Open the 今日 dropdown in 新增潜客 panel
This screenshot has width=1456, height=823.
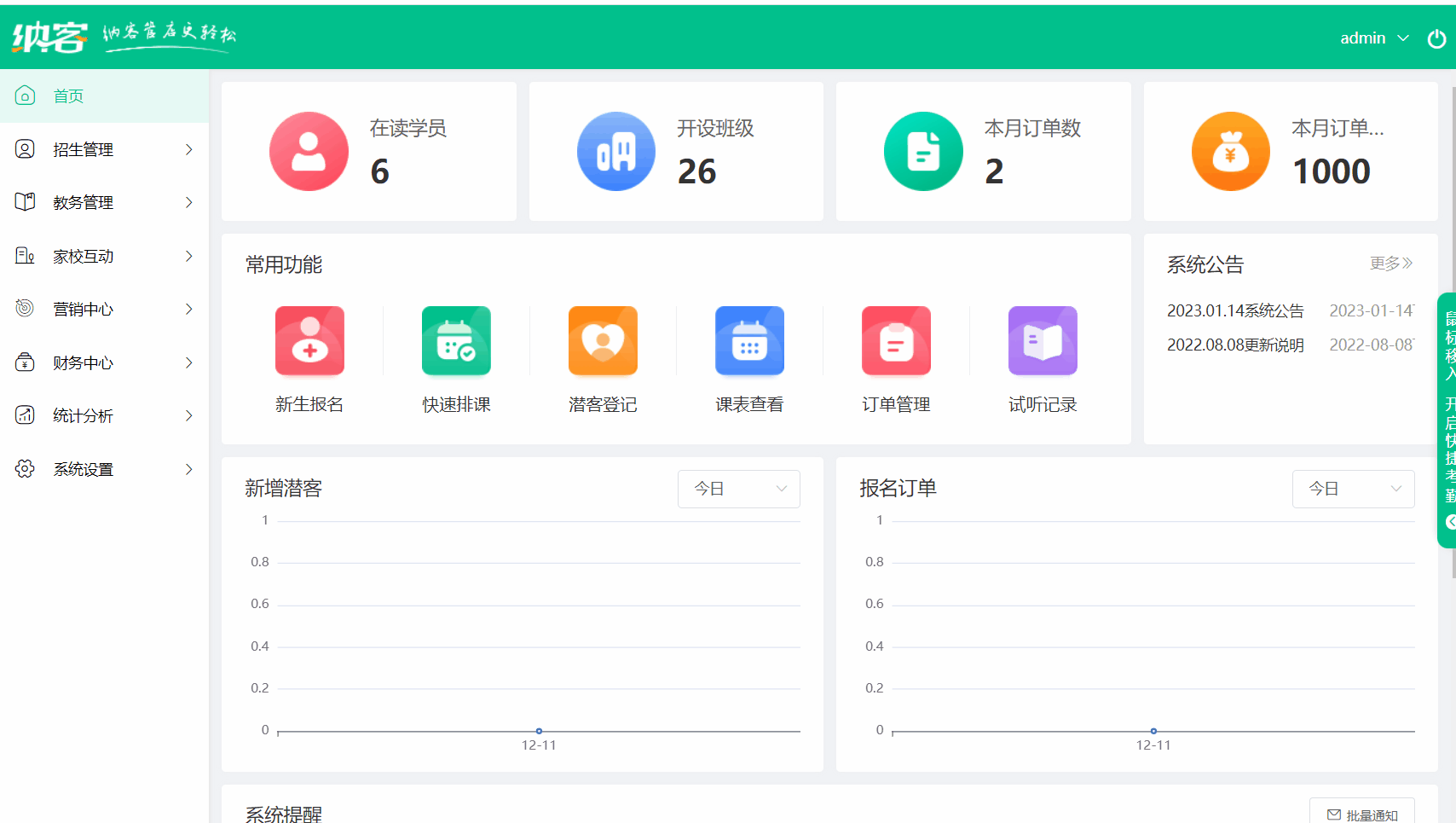click(x=738, y=489)
